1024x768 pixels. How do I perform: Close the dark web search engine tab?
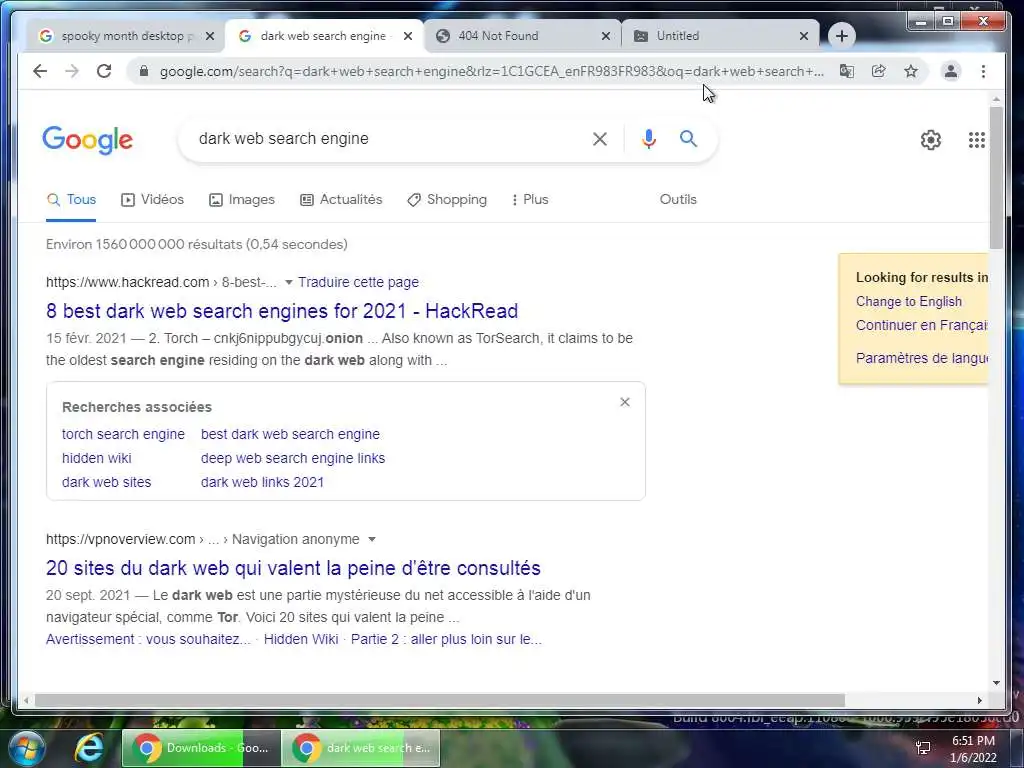[408, 36]
